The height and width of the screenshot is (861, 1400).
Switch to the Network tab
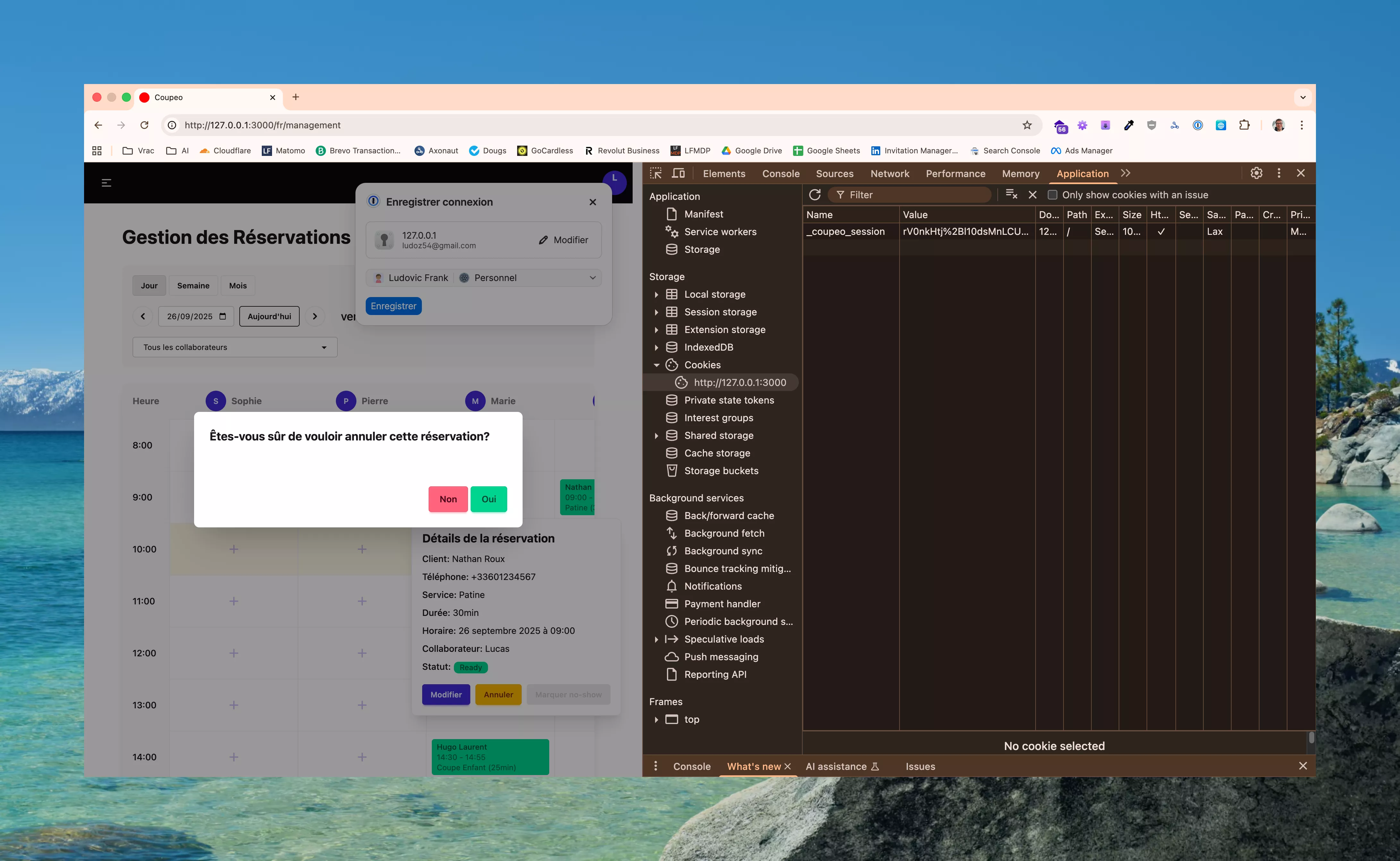889,174
